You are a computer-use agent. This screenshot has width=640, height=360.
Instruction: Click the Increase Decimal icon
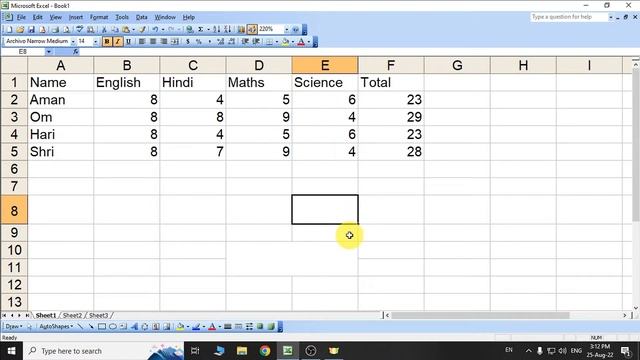coord(220,41)
